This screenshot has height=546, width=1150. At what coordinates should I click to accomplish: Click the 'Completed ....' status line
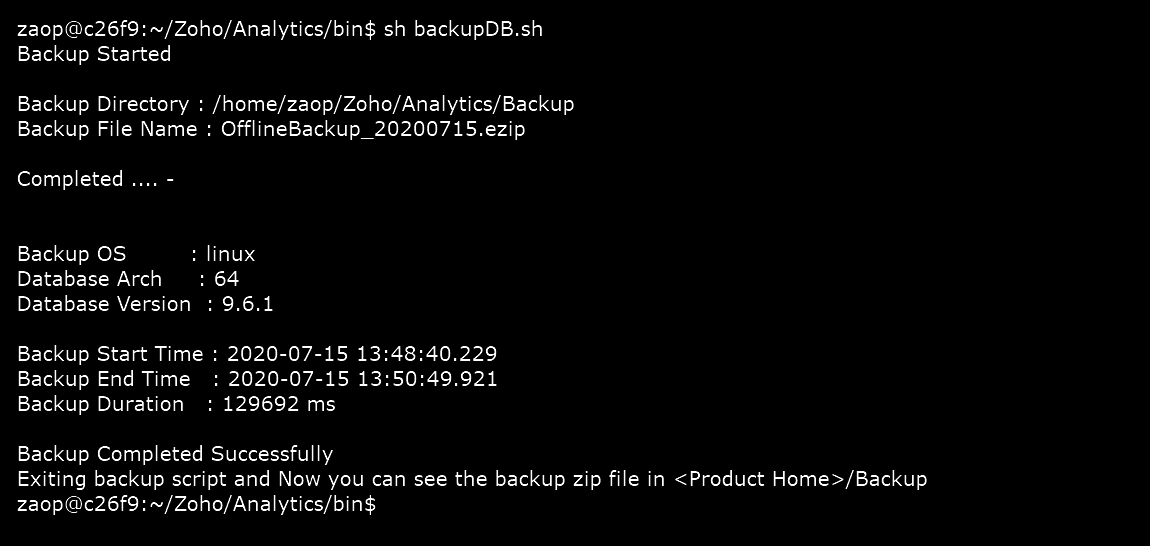click(95, 179)
